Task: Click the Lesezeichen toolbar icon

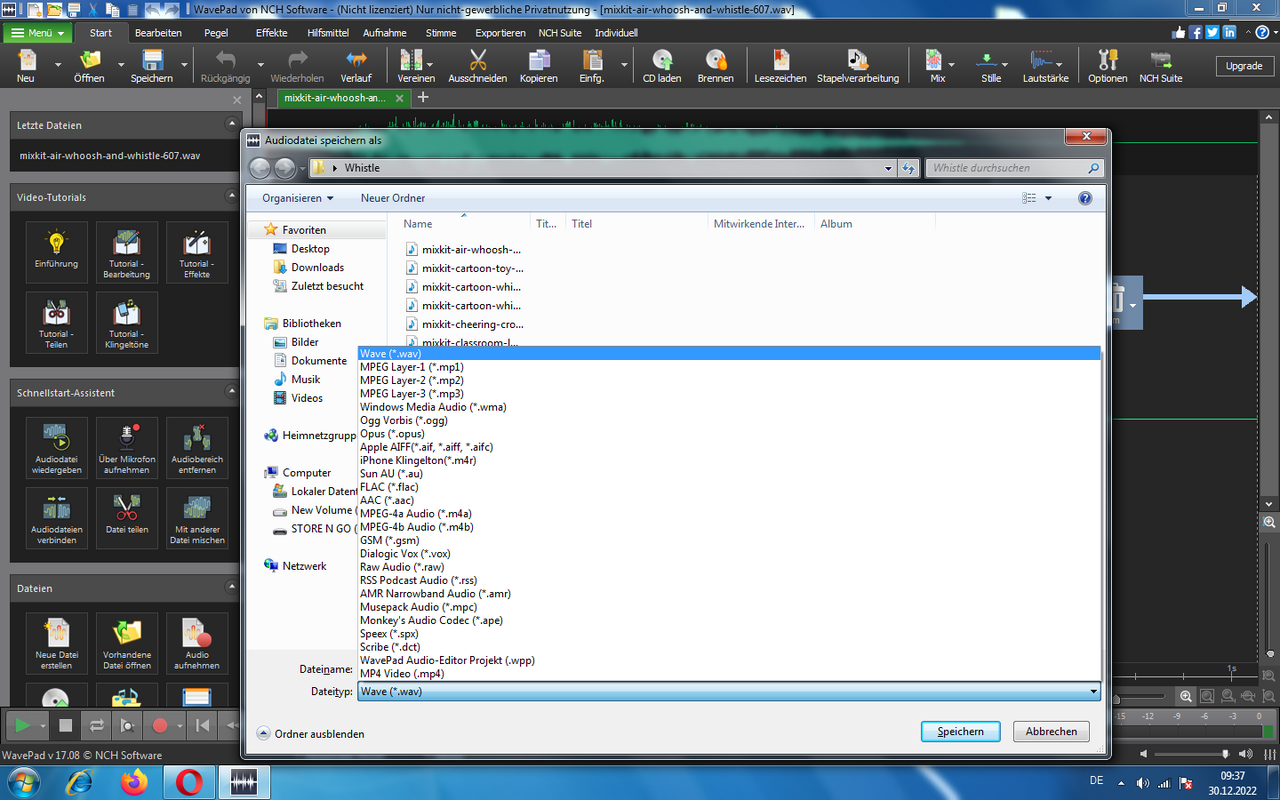Action: click(780, 66)
